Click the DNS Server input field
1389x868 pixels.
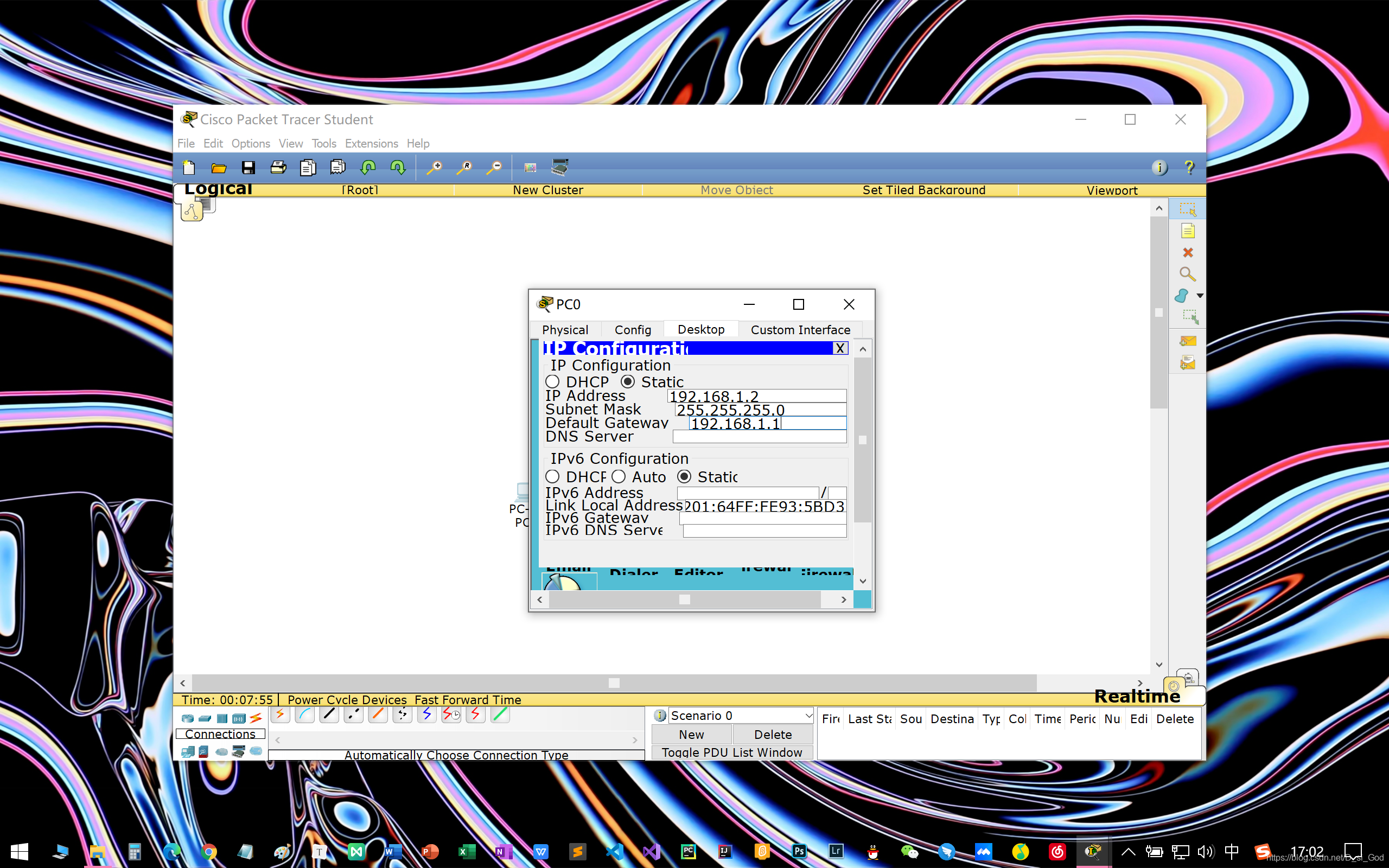(x=759, y=437)
